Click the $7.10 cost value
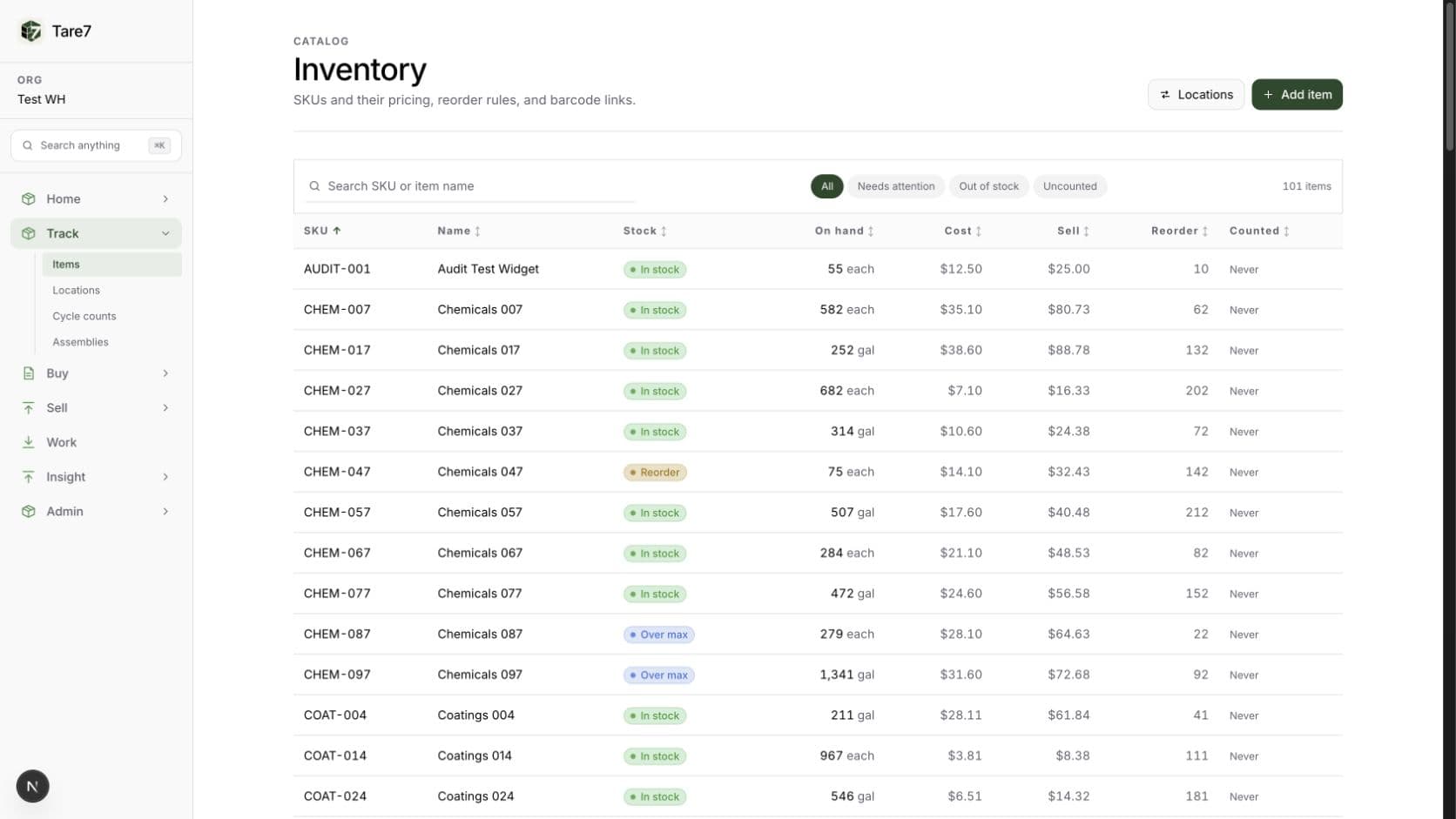Viewport: 1456px width, 819px height. coord(965,391)
